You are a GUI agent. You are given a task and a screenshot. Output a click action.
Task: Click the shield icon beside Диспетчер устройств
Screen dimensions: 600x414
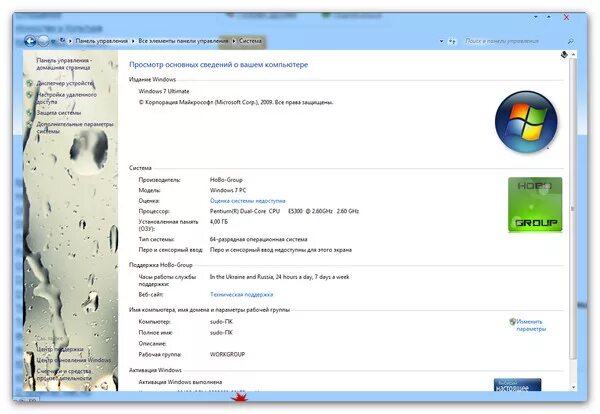point(30,83)
